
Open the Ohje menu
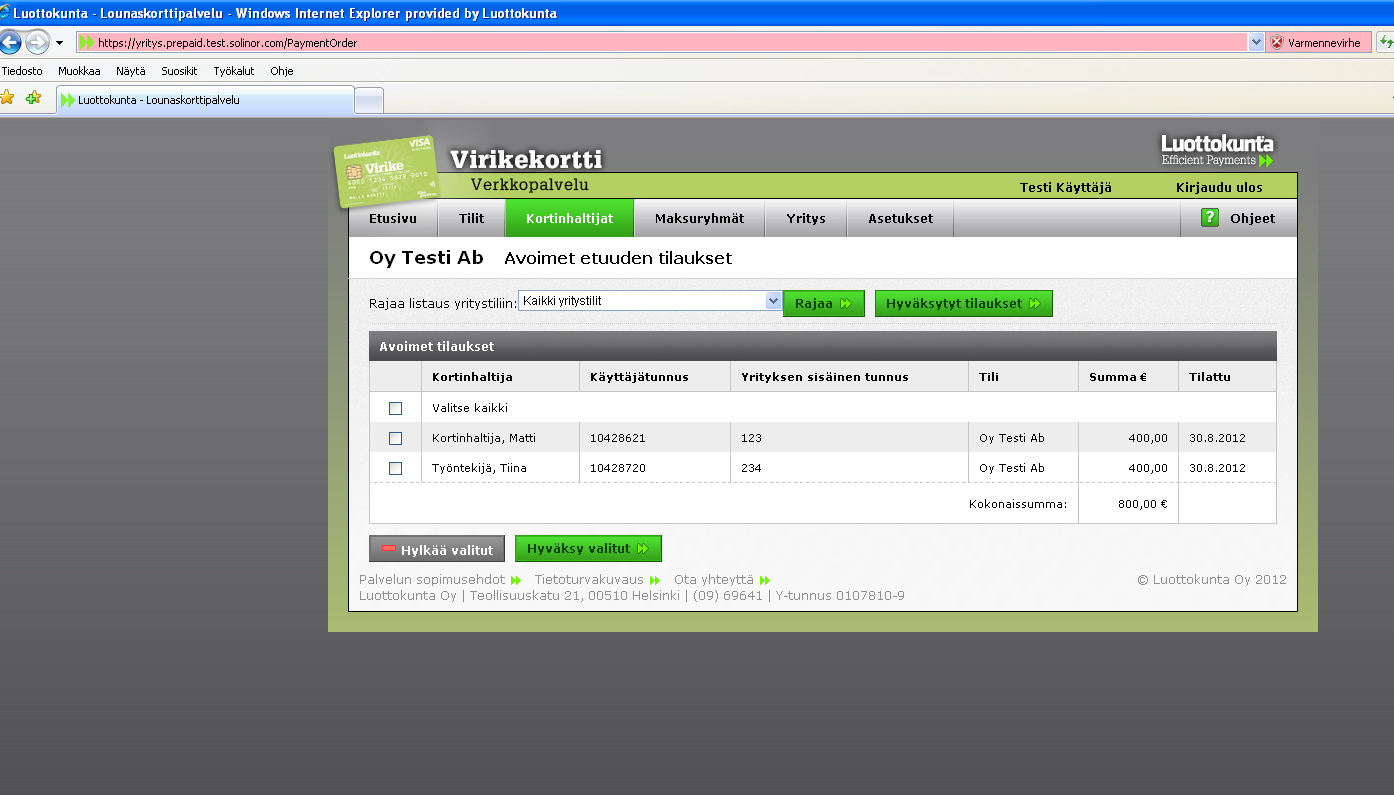pyautogui.click(x=281, y=71)
